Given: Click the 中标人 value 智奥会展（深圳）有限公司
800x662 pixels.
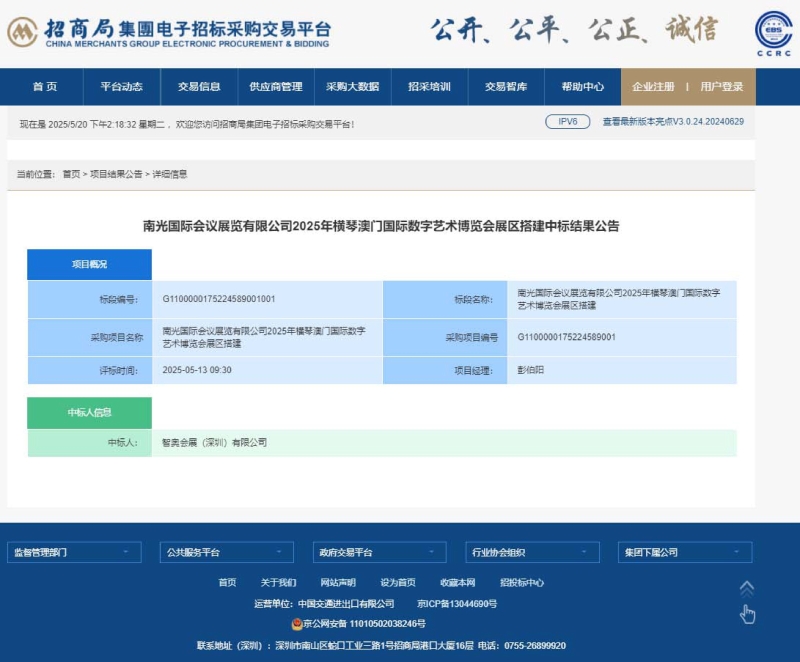Looking at the screenshot, I should point(214,442).
